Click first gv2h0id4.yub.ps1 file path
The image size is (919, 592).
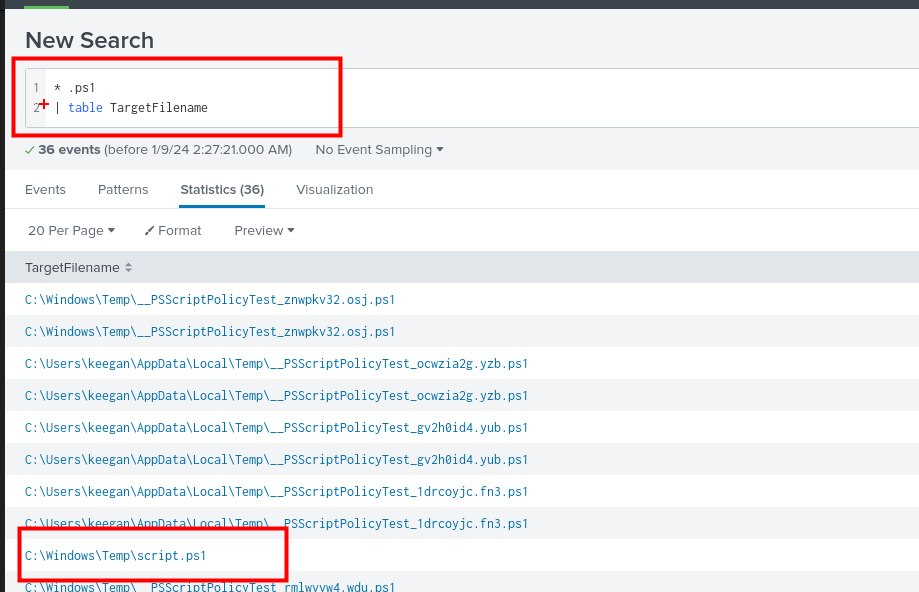tap(276, 428)
